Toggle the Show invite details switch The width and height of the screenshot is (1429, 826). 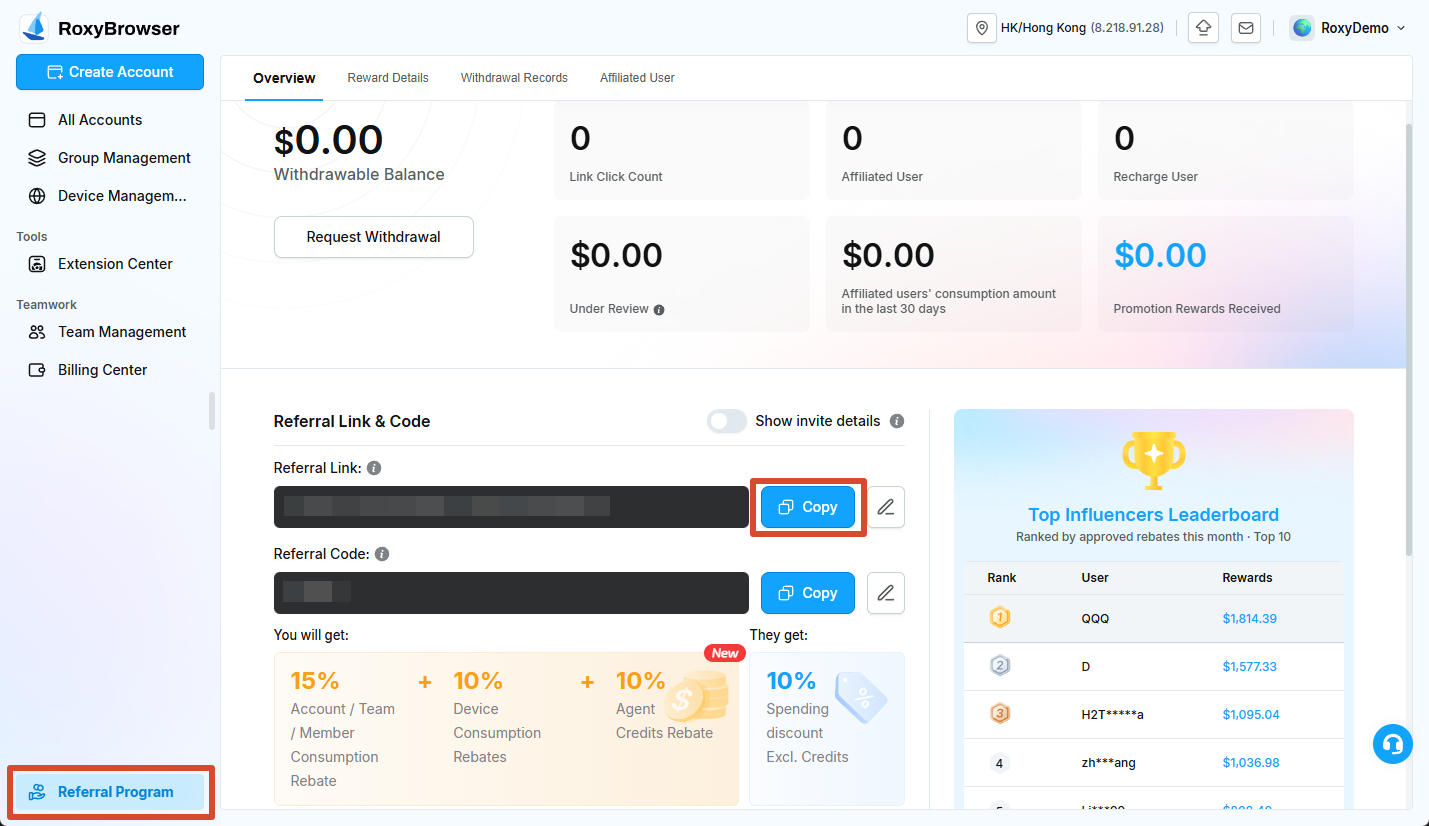tap(727, 421)
